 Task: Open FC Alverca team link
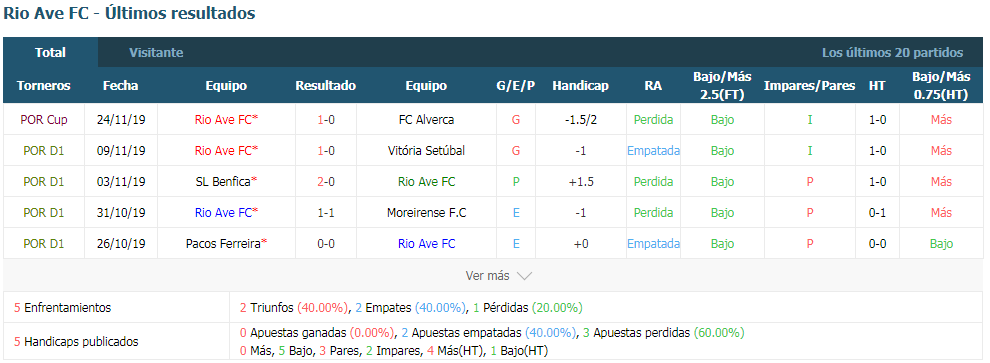point(426,119)
